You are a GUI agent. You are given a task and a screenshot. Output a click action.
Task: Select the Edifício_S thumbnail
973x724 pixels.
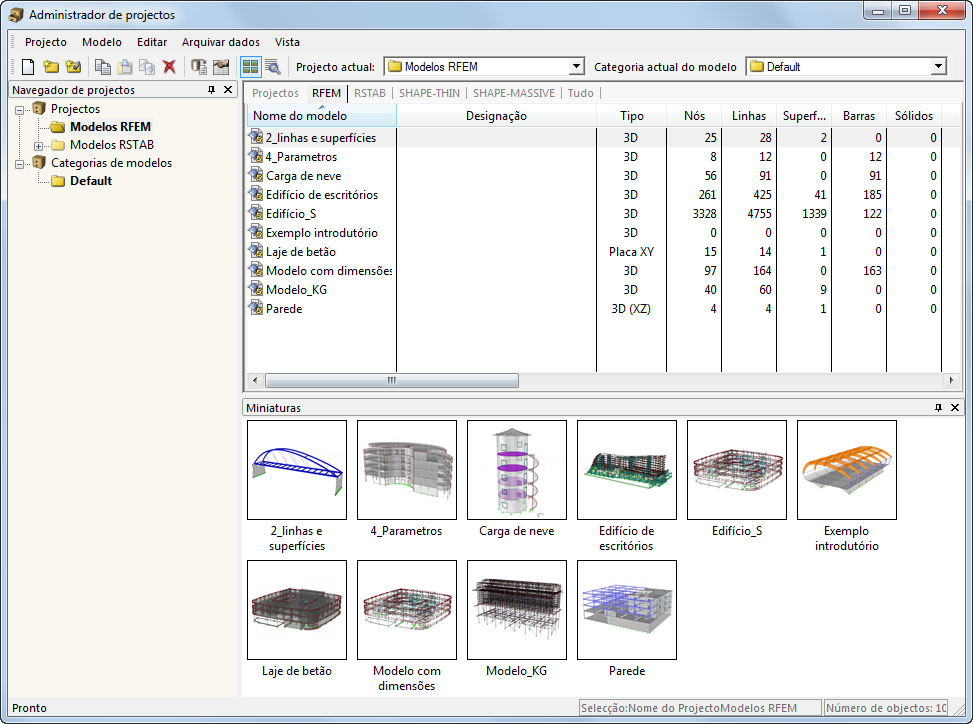[737, 470]
